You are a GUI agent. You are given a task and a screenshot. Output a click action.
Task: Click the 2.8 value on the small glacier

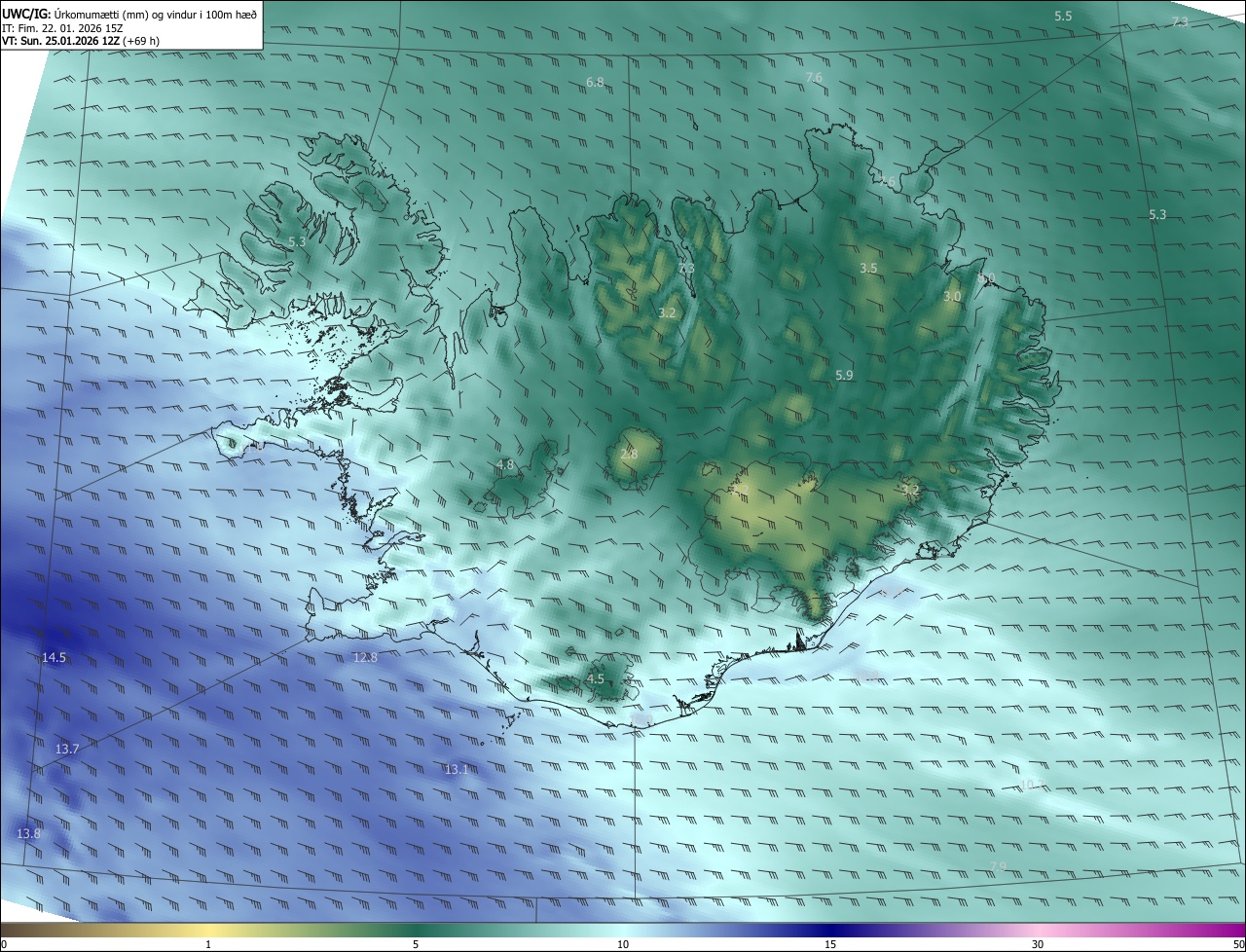point(629,454)
